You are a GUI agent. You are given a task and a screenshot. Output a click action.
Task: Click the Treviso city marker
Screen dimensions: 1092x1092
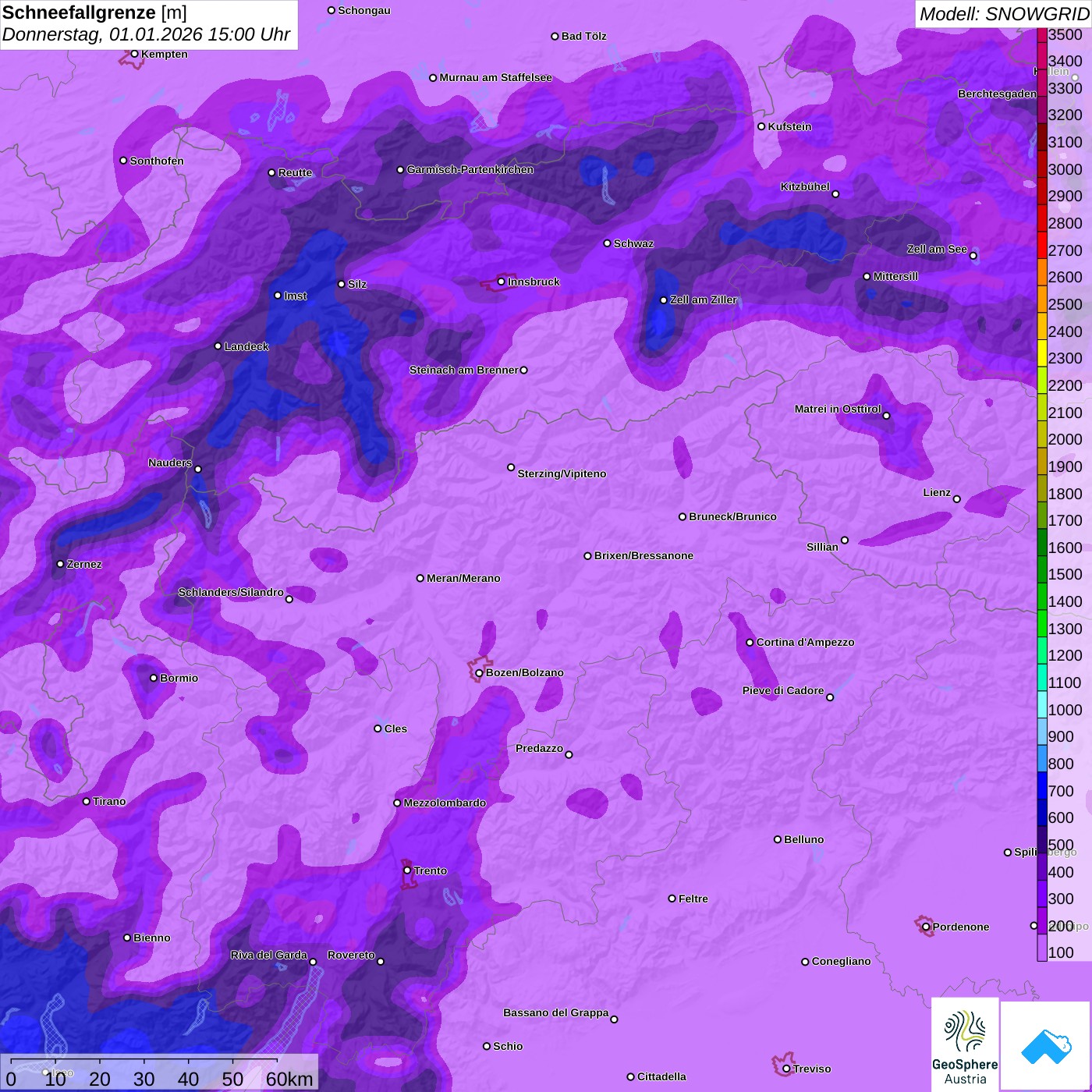[786, 1069]
